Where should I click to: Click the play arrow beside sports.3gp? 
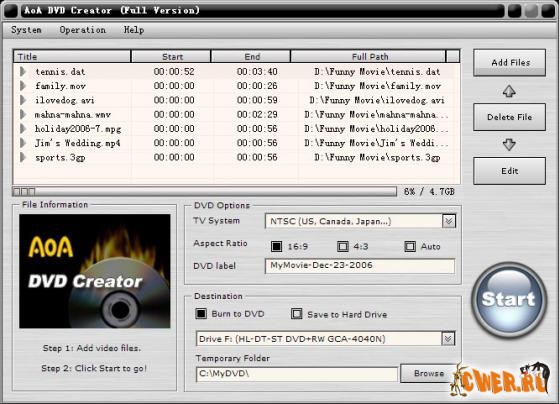pos(23,157)
